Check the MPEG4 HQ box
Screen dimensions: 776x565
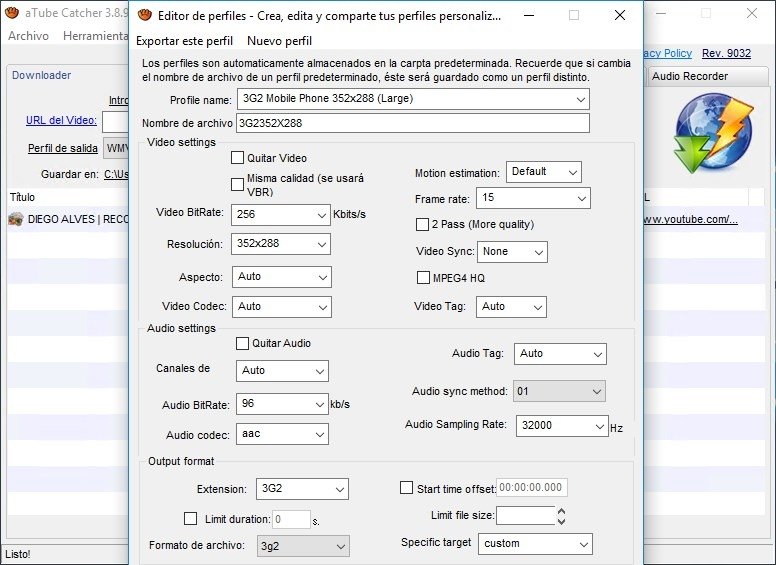click(423, 278)
